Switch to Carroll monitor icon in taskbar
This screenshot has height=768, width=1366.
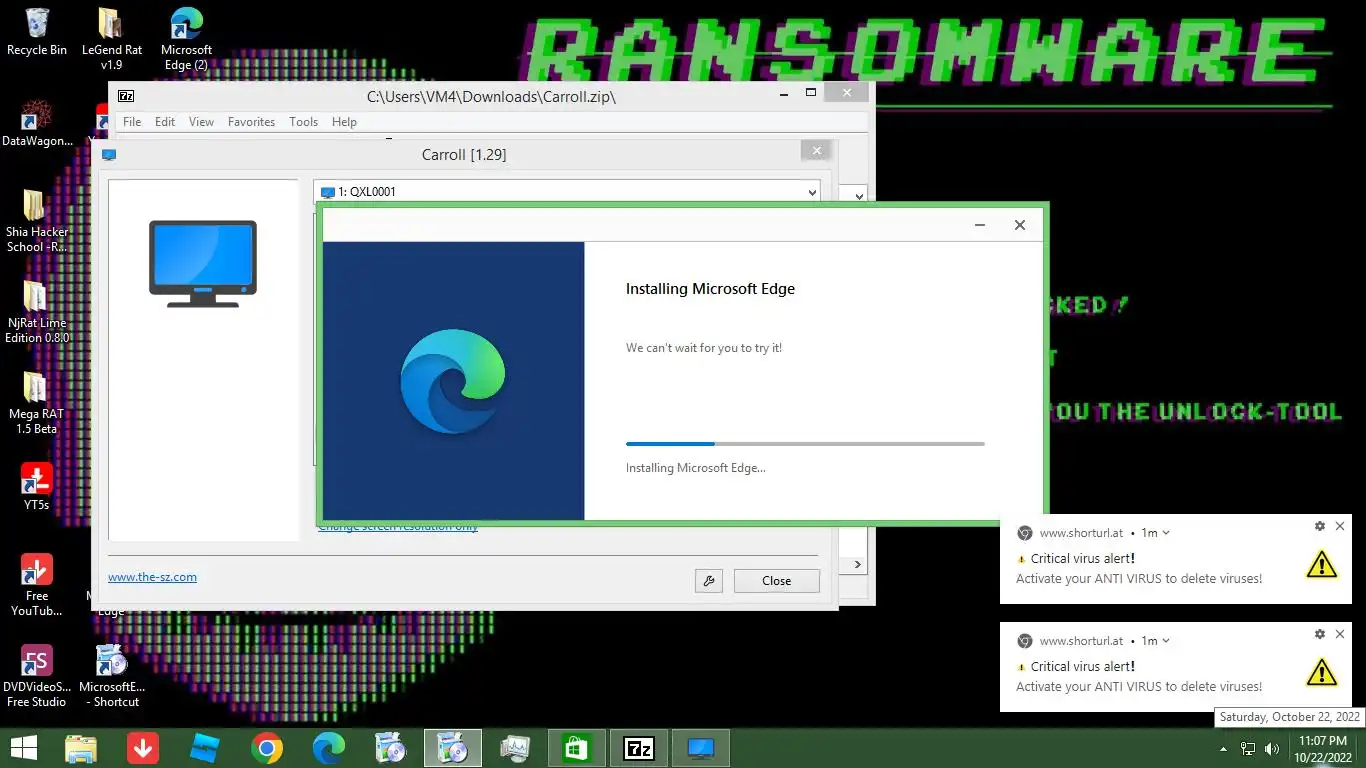(x=701, y=748)
